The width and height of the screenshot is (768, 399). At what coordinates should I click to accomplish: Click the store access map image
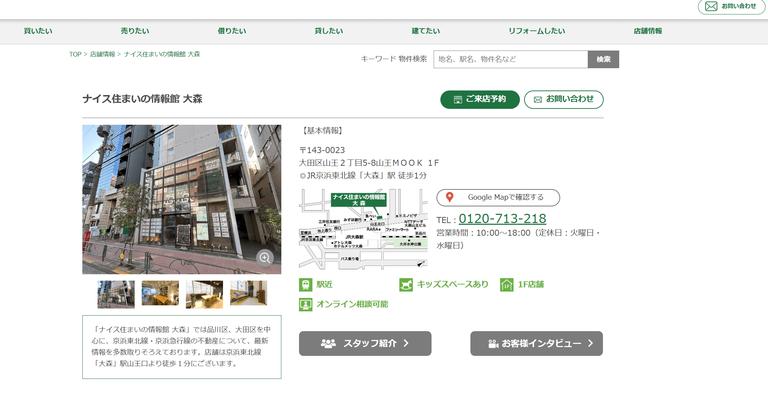click(363, 229)
